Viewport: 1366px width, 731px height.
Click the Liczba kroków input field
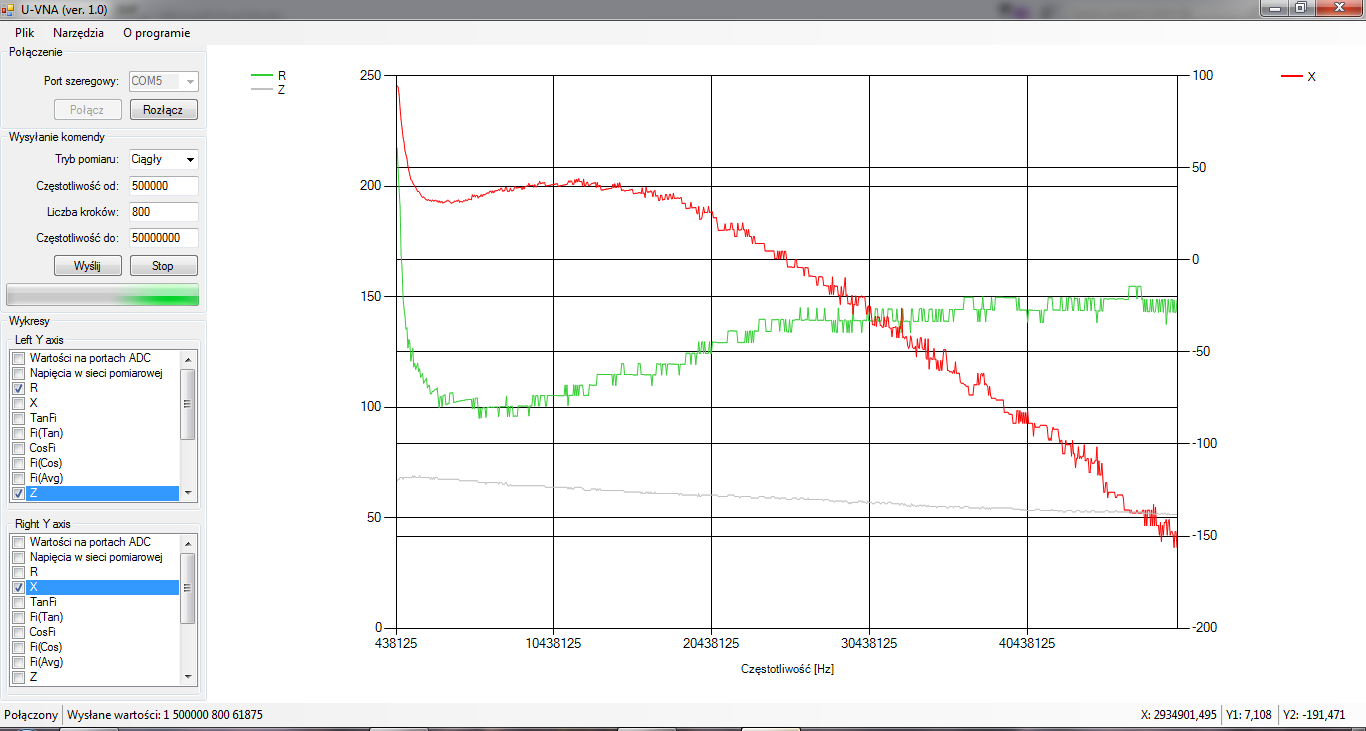(x=163, y=212)
